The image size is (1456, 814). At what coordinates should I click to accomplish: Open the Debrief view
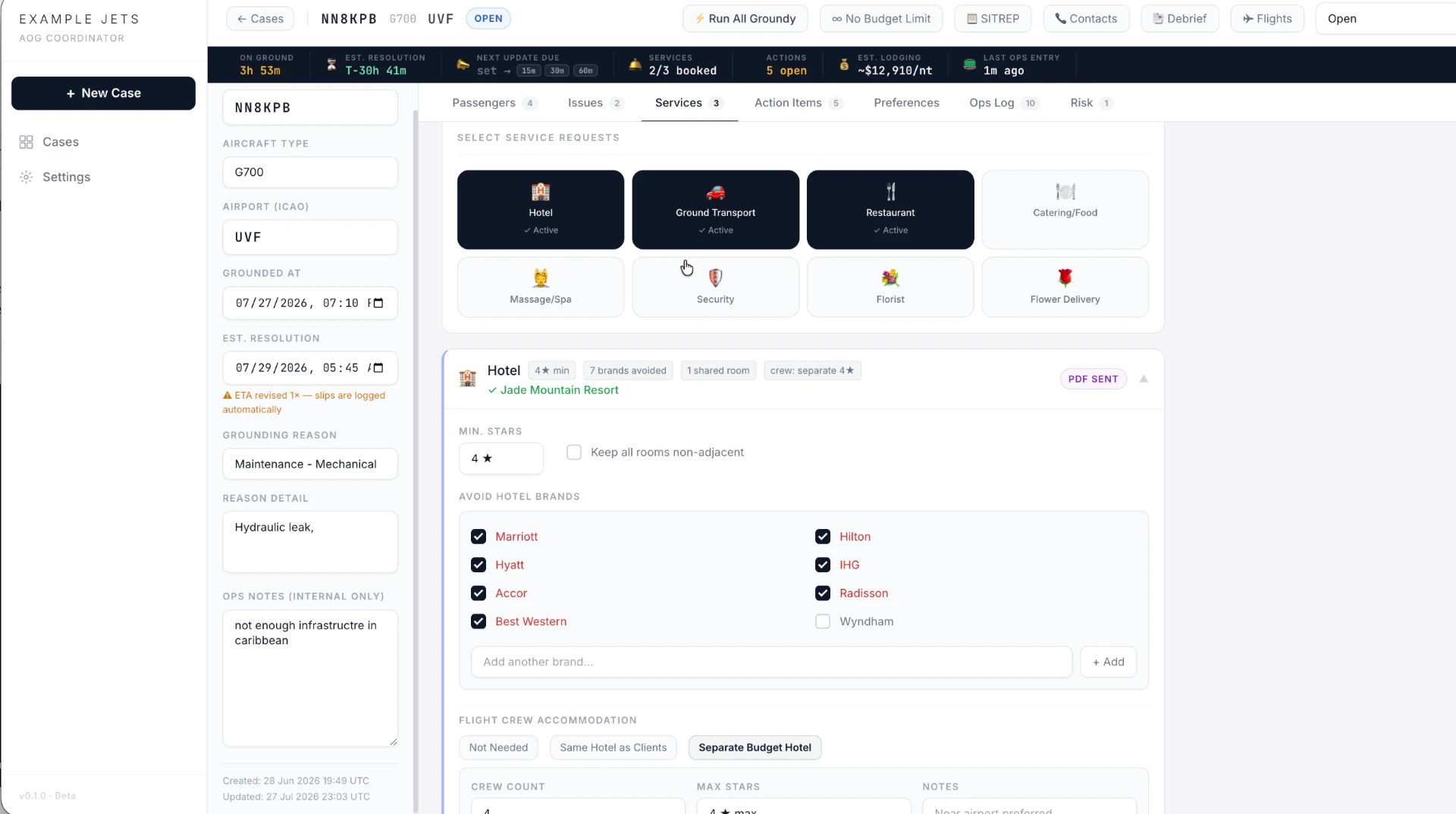pos(1179,19)
